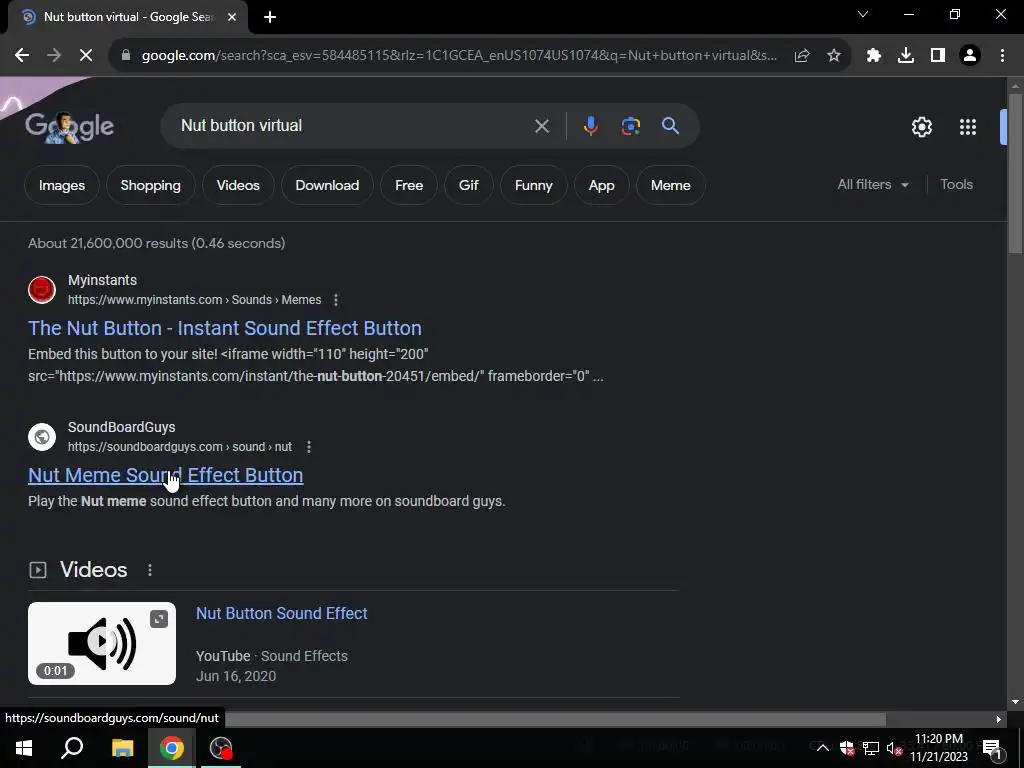The width and height of the screenshot is (1024, 768).
Task: Open the share this page icon
Action: pos(802,56)
